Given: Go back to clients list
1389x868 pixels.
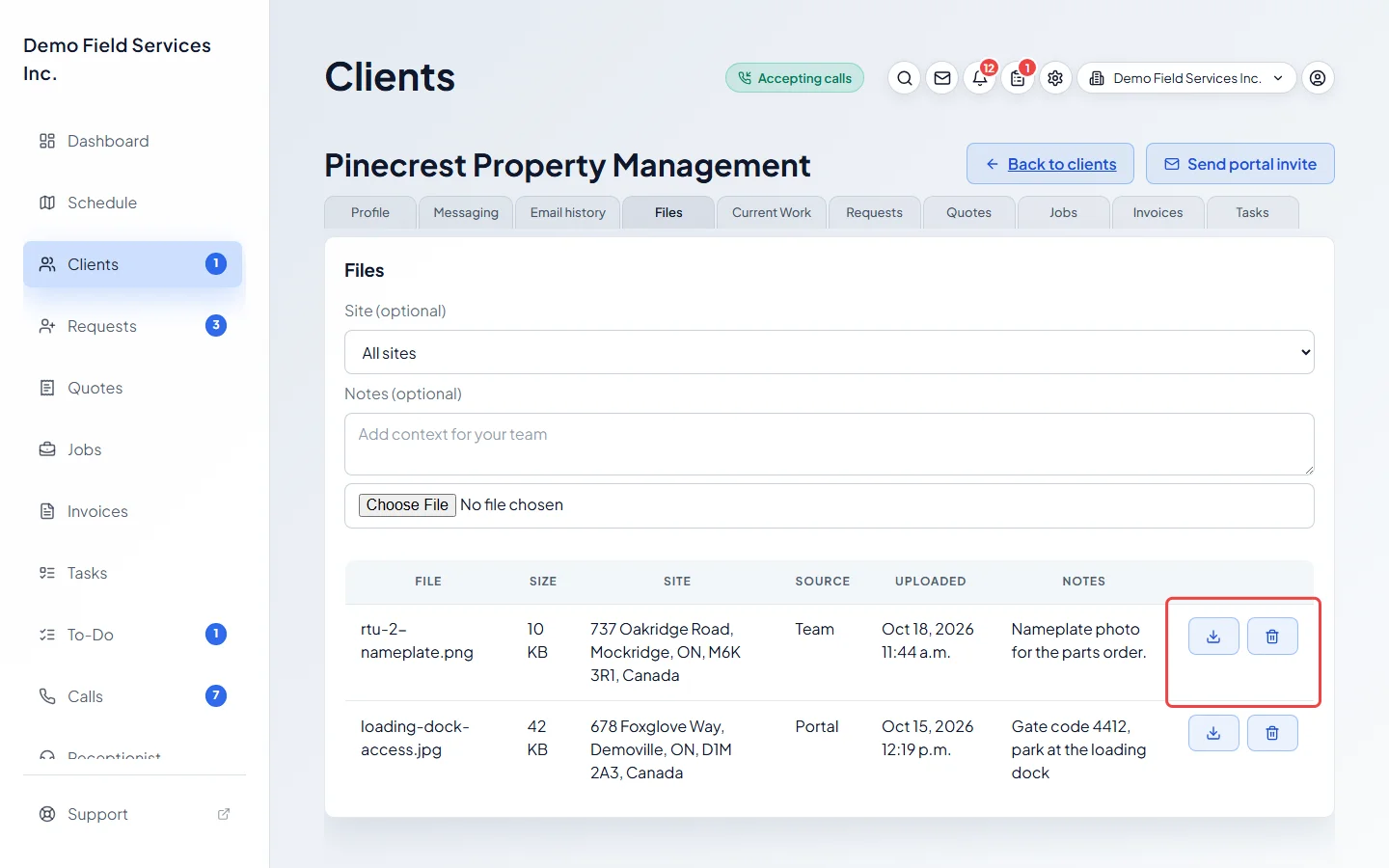Looking at the screenshot, I should click(1050, 164).
